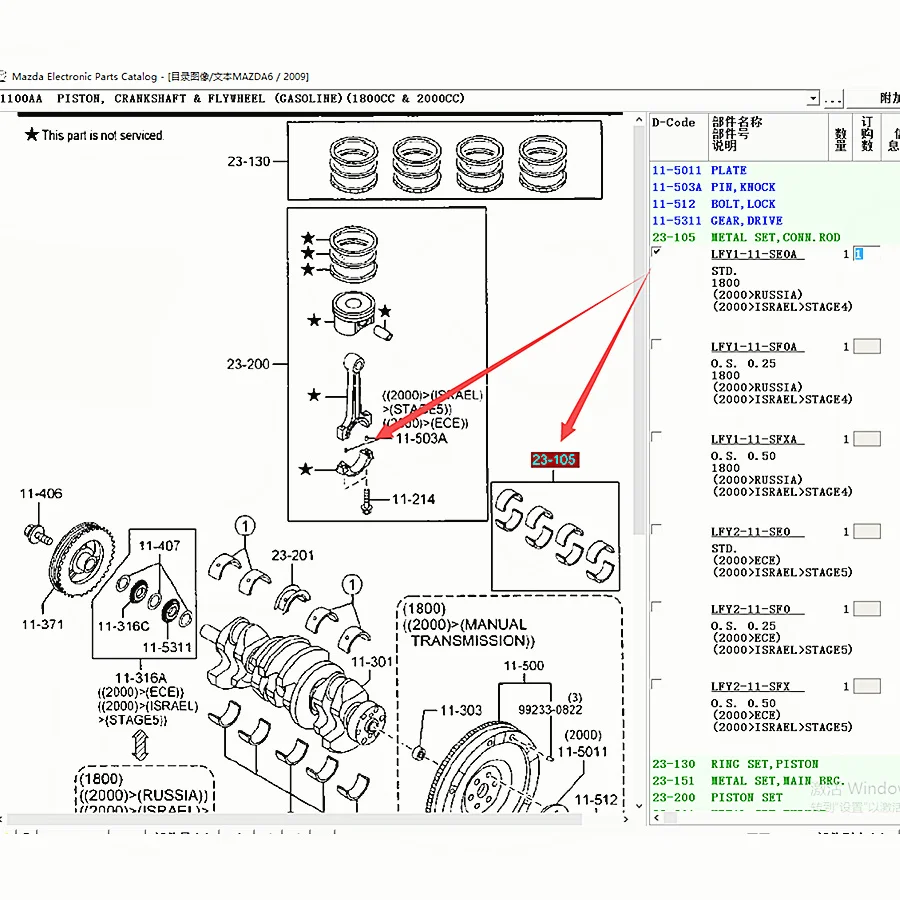This screenshot has height=900, width=900.
Task: Click the 部件名称 column header
Action: click(x=768, y=137)
